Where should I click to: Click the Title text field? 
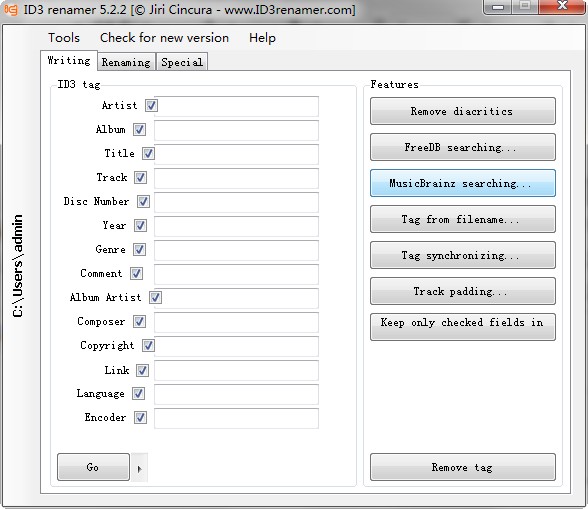click(x=237, y=154)
